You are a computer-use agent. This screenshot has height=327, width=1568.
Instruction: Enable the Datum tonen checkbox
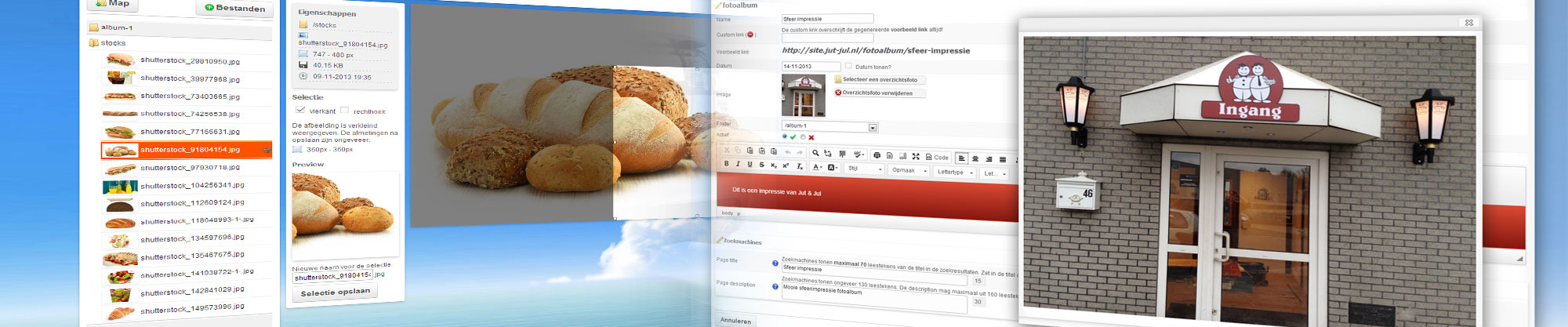point(848,66)
